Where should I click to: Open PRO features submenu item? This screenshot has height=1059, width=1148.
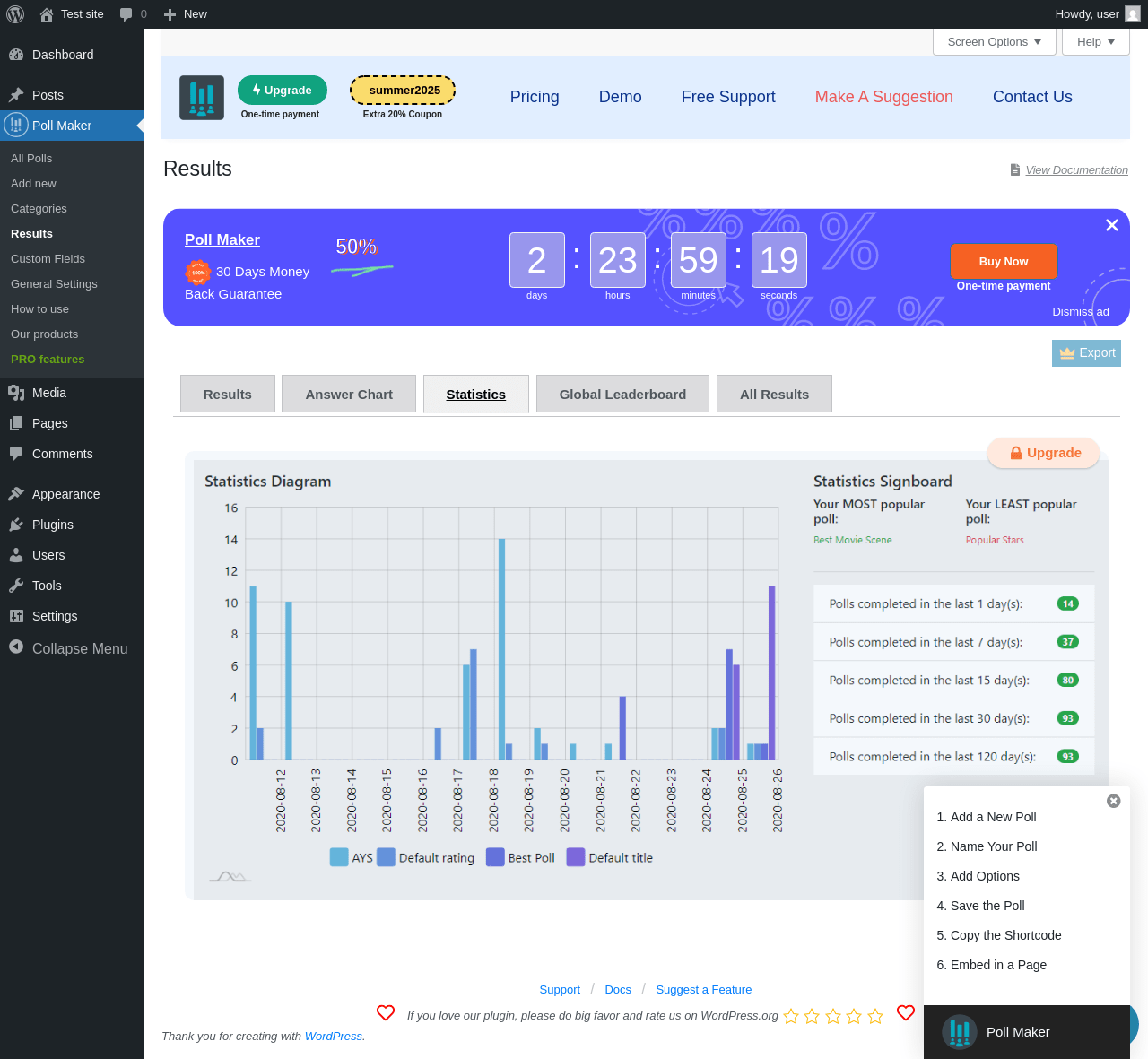tap(48, 359)
